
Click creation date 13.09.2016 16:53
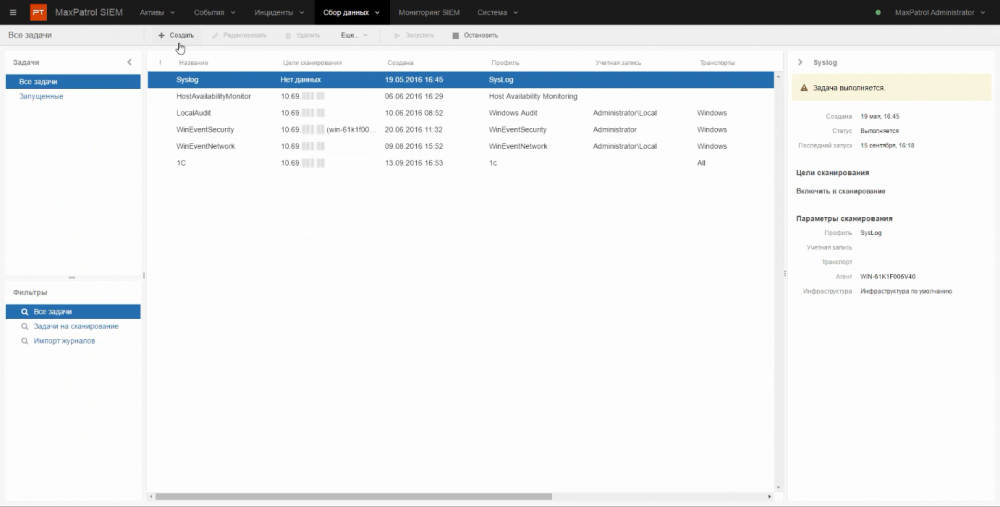tap(413, 163)
